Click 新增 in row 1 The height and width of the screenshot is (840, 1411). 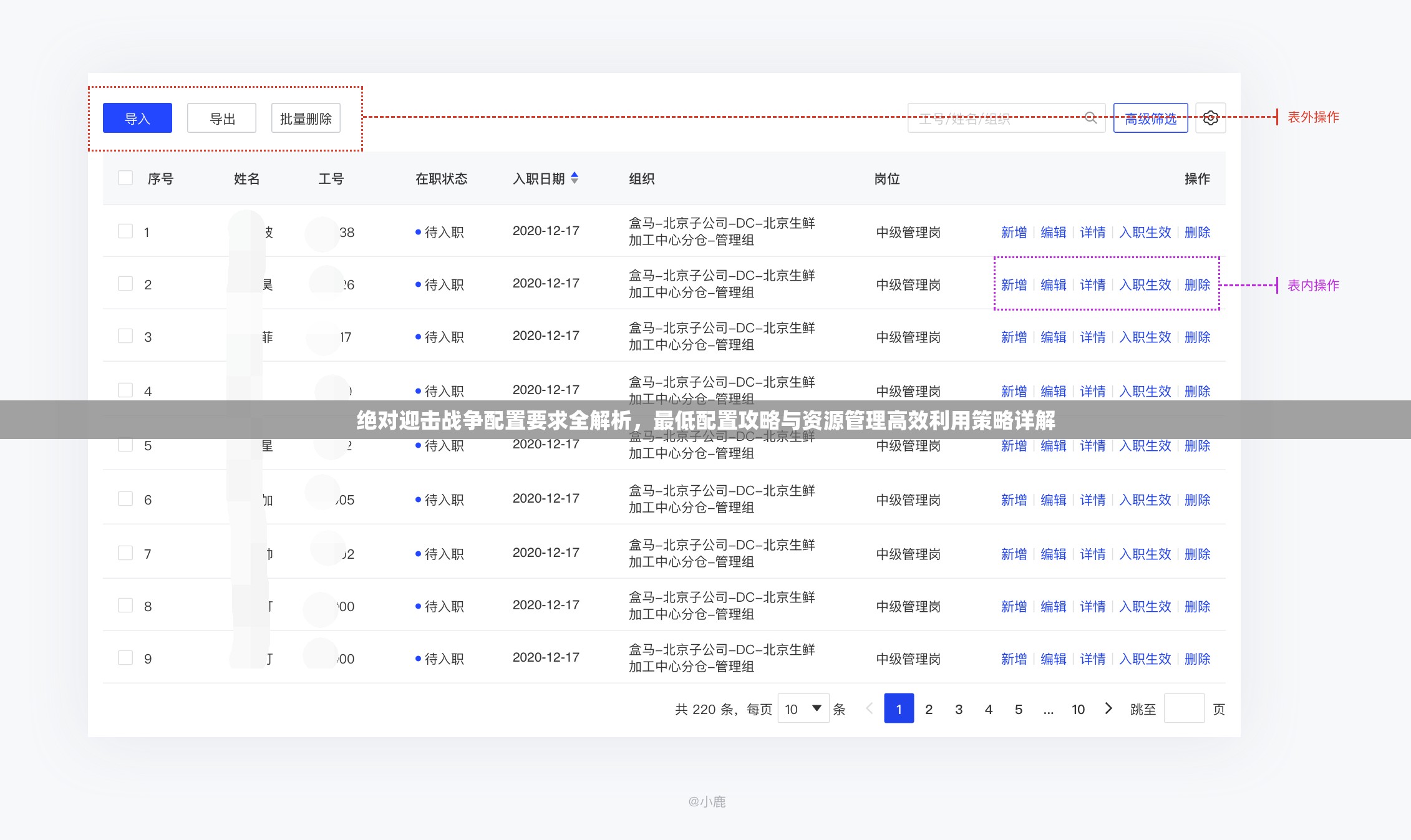[x=1014, y=232]
